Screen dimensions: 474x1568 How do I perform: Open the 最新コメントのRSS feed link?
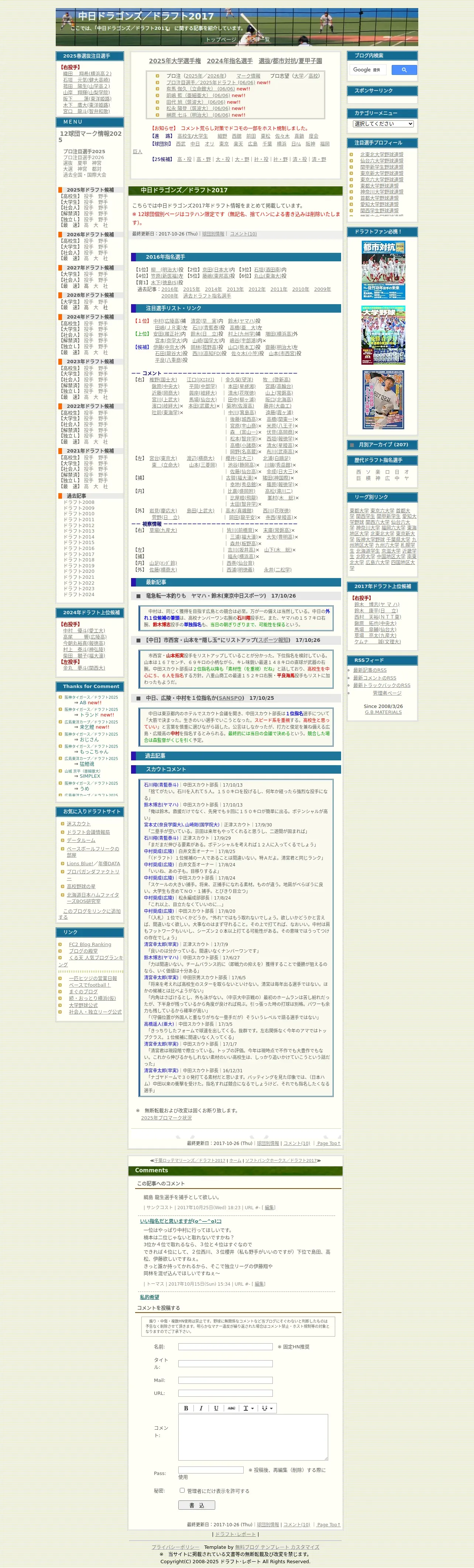[x=375, y=677]
